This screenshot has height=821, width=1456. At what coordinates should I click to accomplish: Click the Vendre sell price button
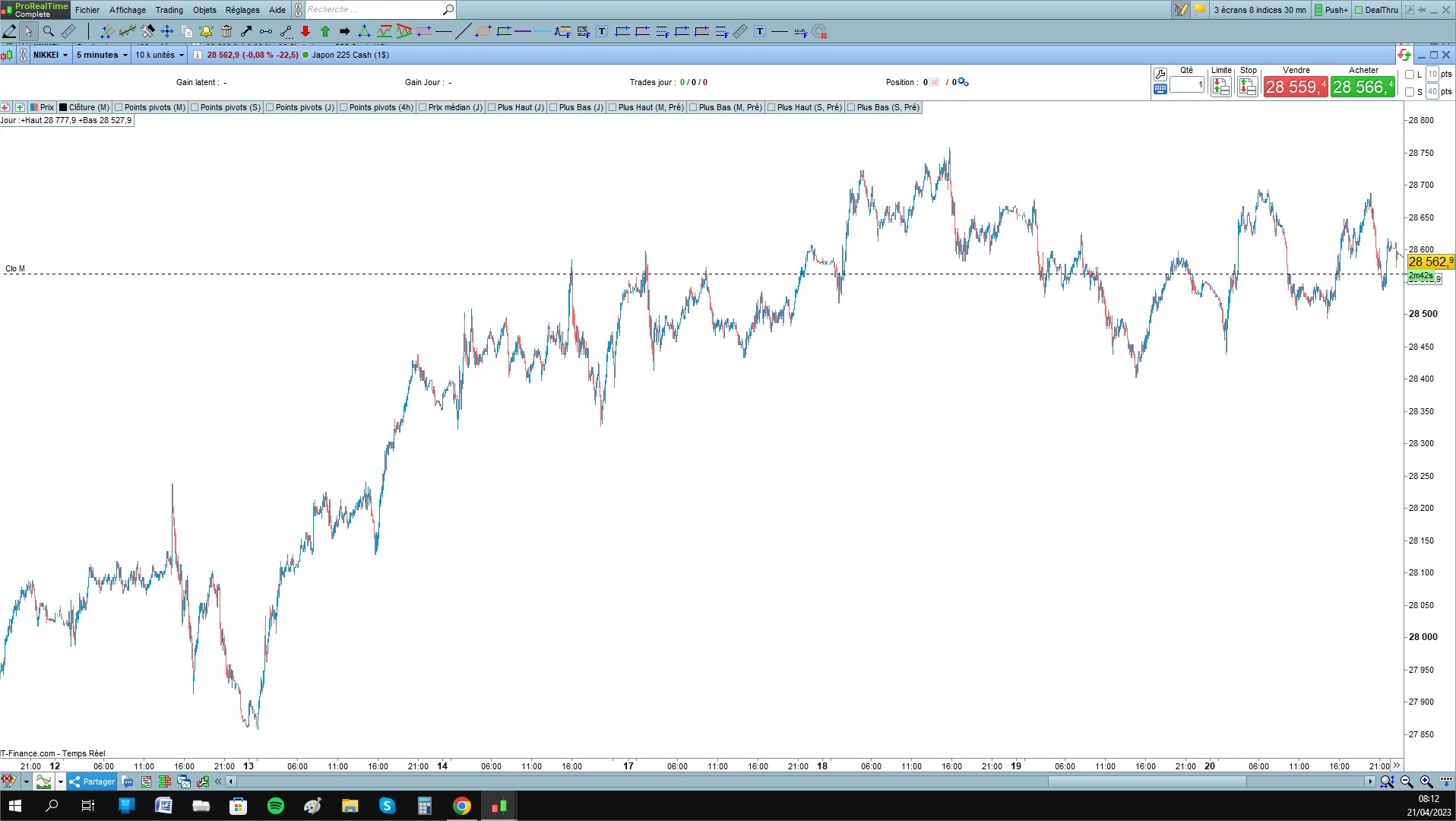point(1295,87)
